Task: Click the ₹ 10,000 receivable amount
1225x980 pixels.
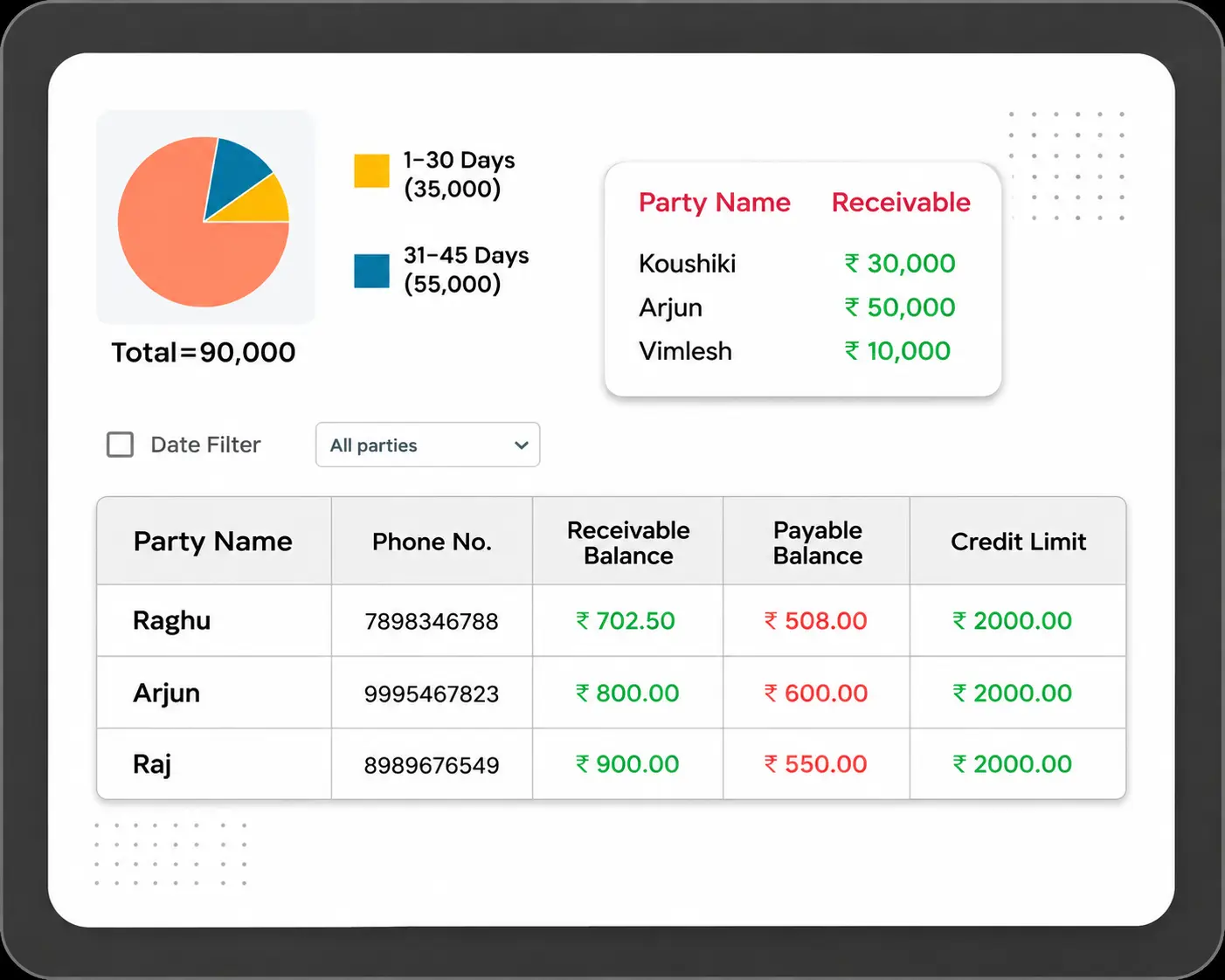Action: coord(897,351)
